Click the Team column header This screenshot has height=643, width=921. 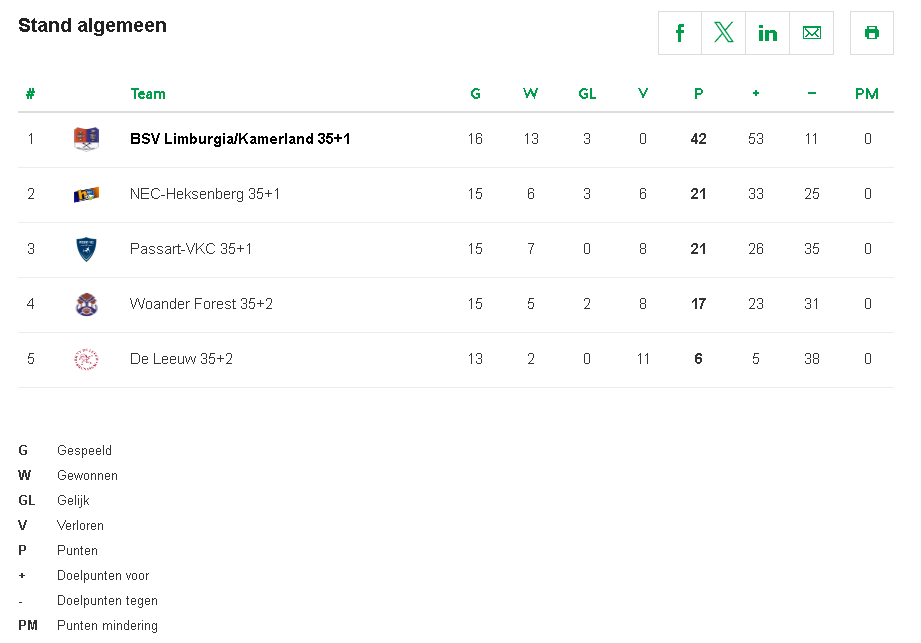148,94
